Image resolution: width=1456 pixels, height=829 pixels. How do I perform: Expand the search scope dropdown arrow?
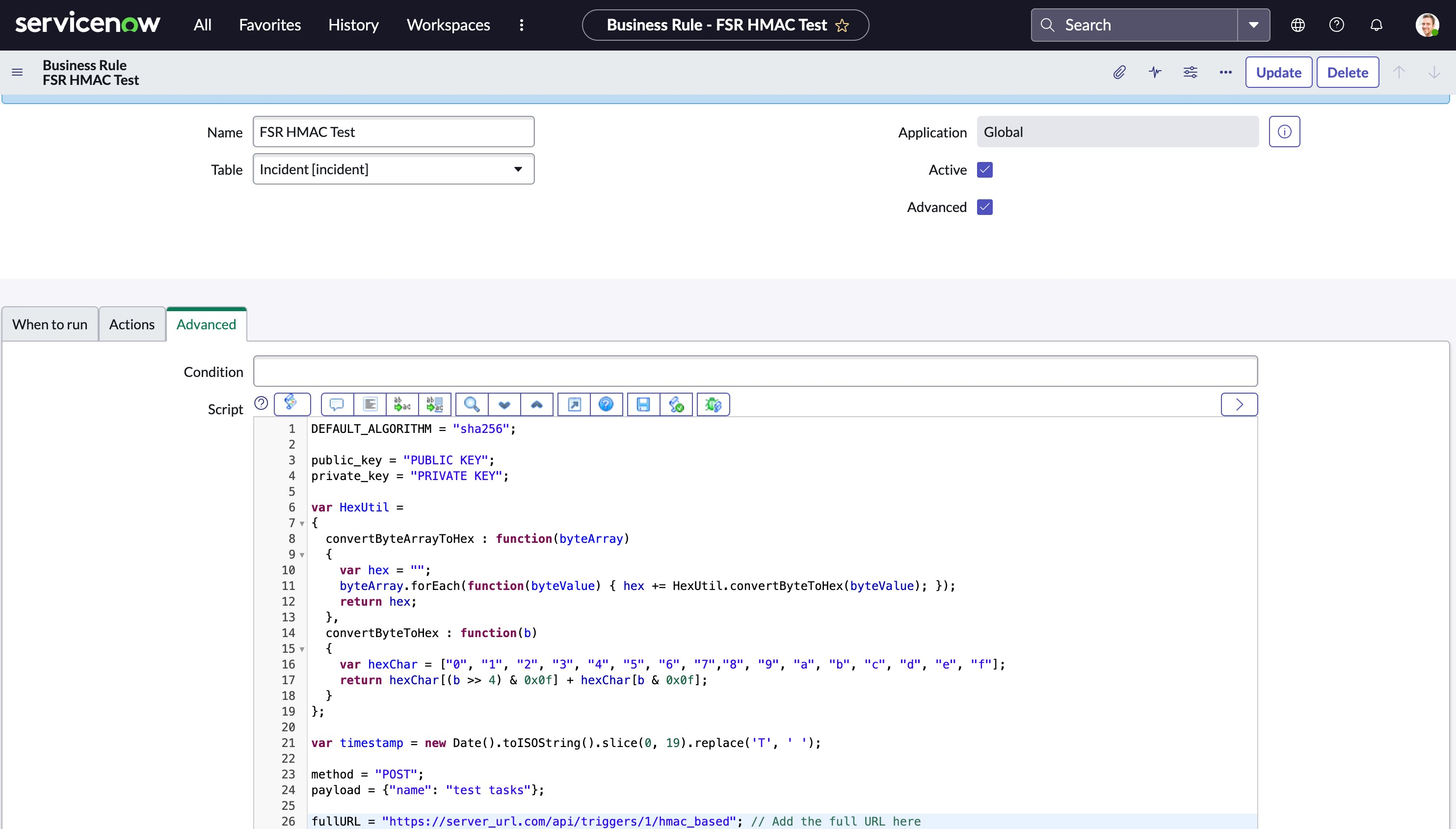click(1253, 25)
